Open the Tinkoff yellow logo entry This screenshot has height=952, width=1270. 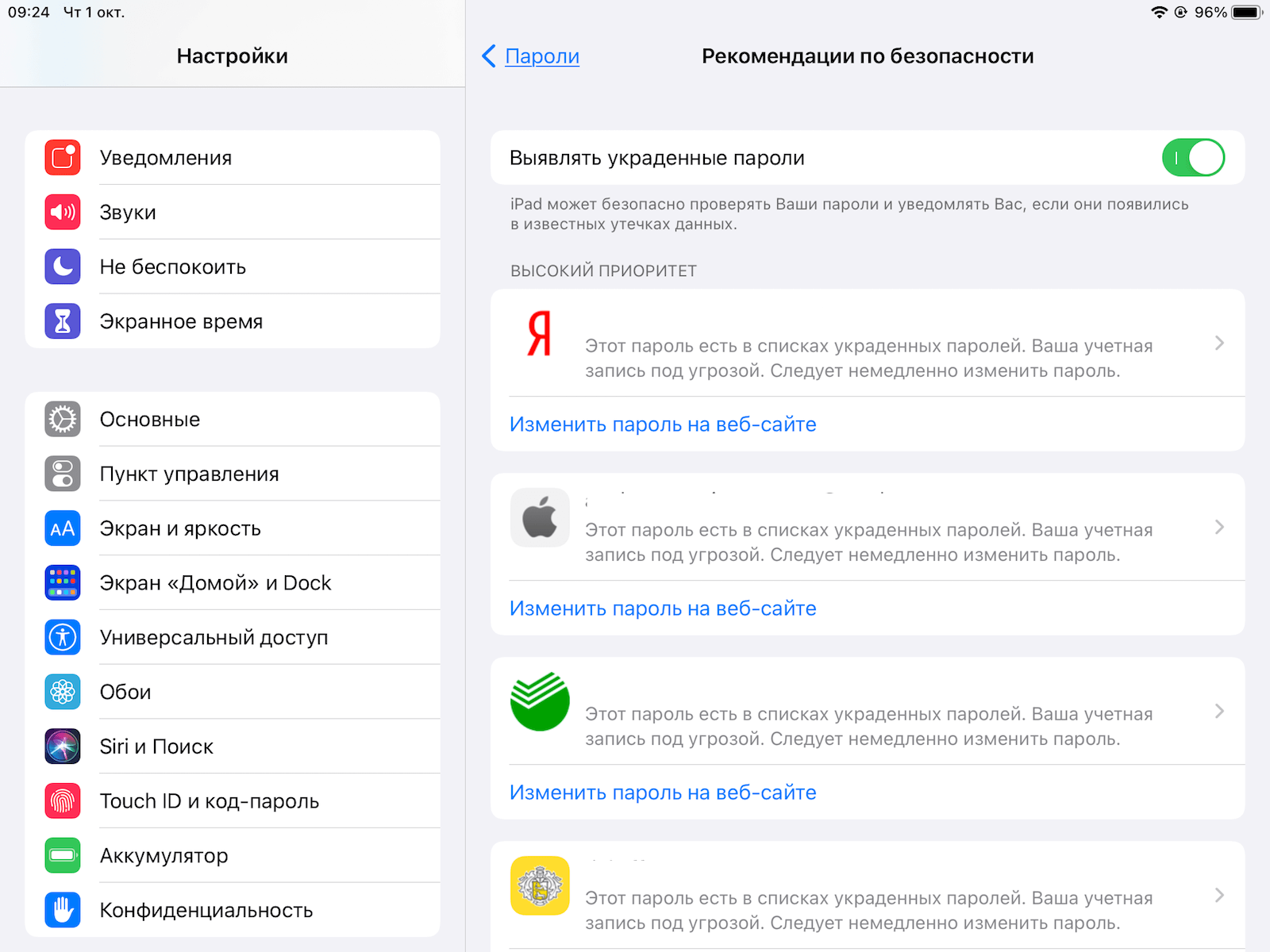click(868, 895)
